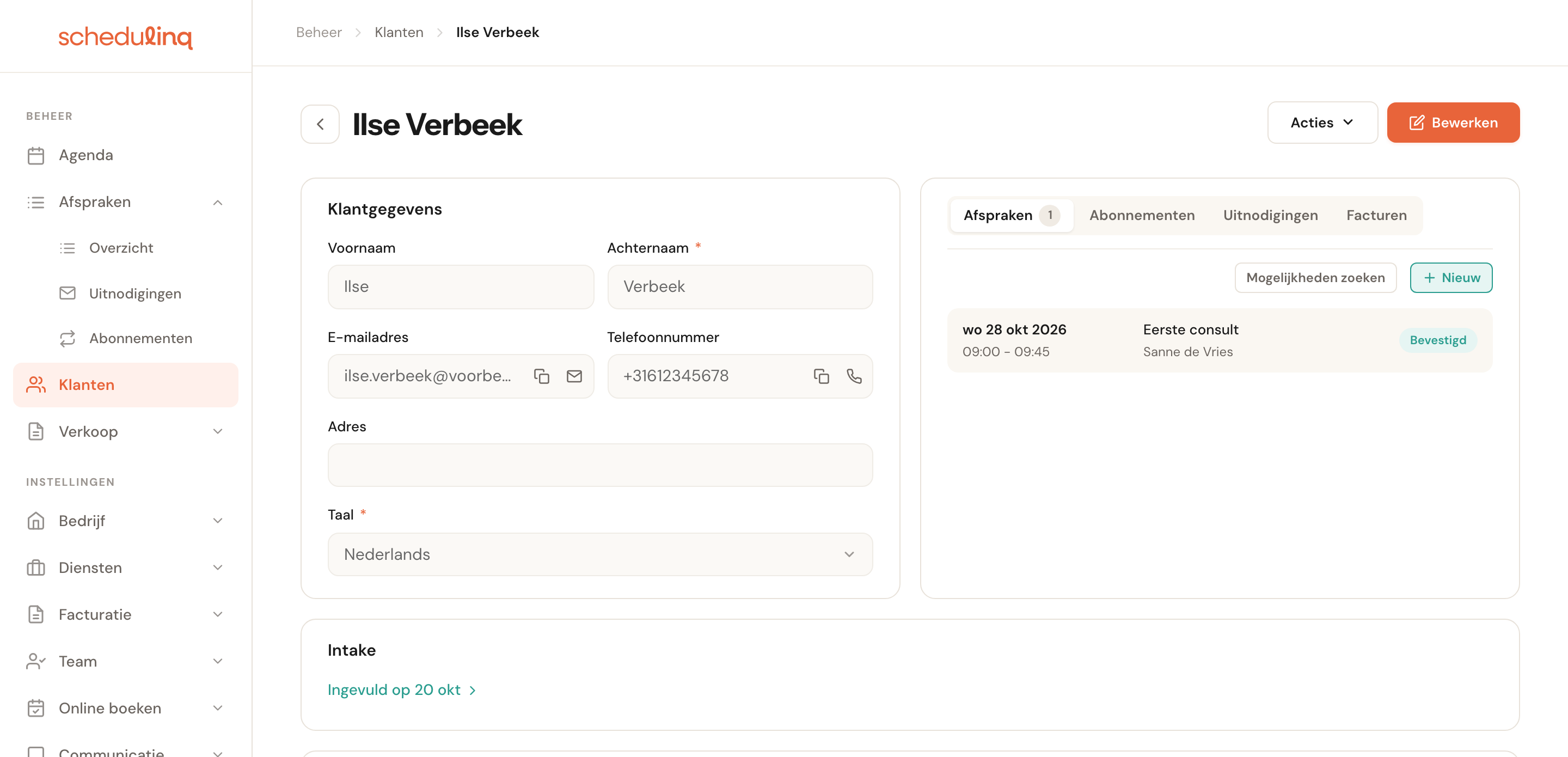This screenshot has width=1568, height=757.
Task: Copy the phone number with the copy icon
Action: point(821,376)
